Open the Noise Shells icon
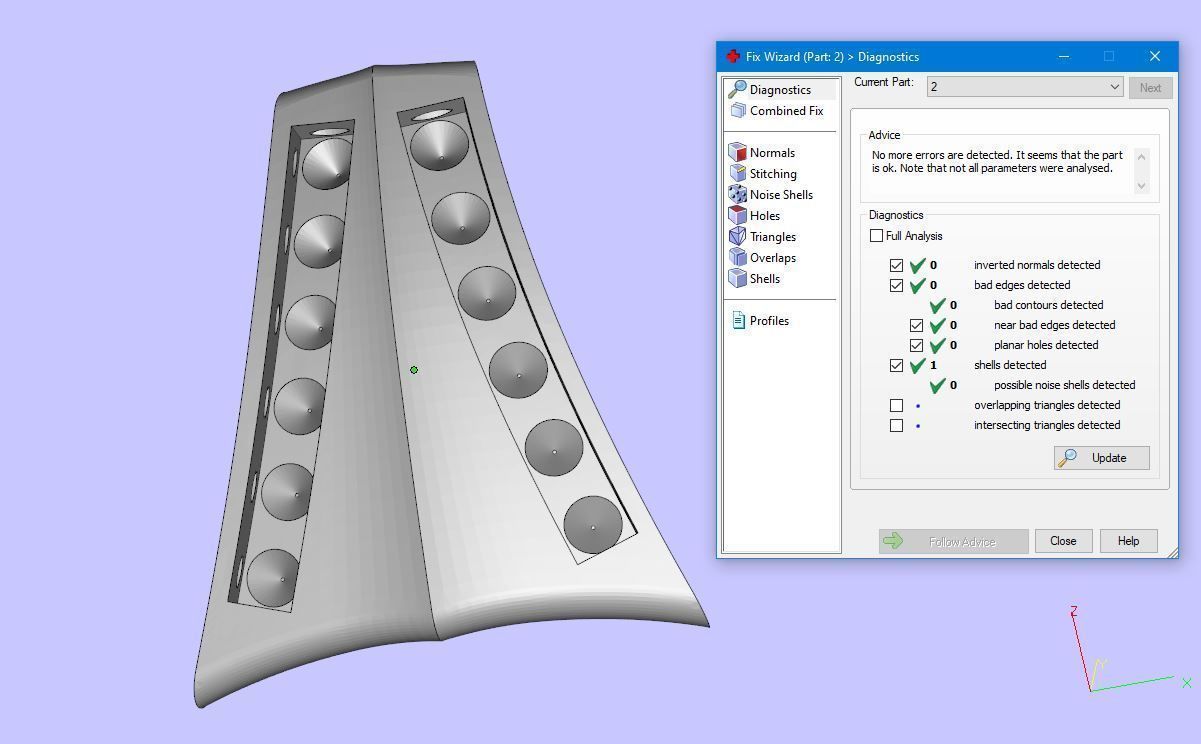Viewport: 1201px width, 744px height. [738, 194]
